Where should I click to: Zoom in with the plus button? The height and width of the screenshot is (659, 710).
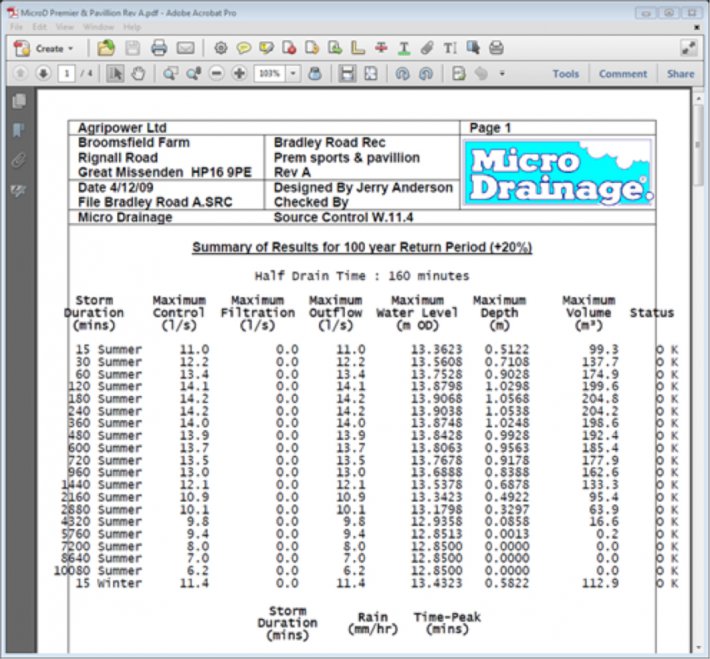[239, 73]
